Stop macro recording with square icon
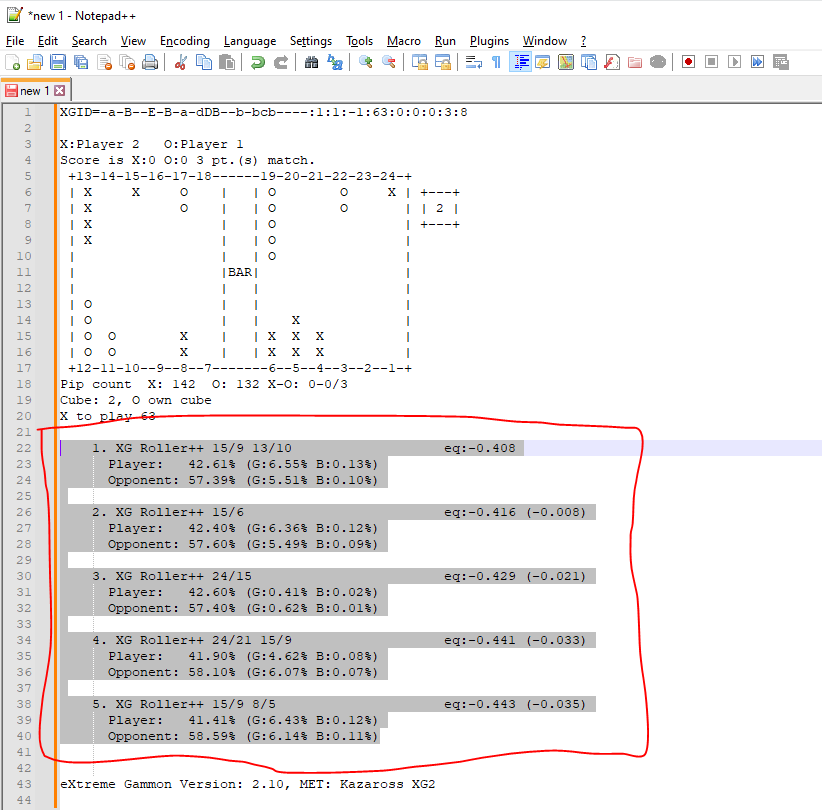Screen dimensions: 822x810 (x=711, y=62)
